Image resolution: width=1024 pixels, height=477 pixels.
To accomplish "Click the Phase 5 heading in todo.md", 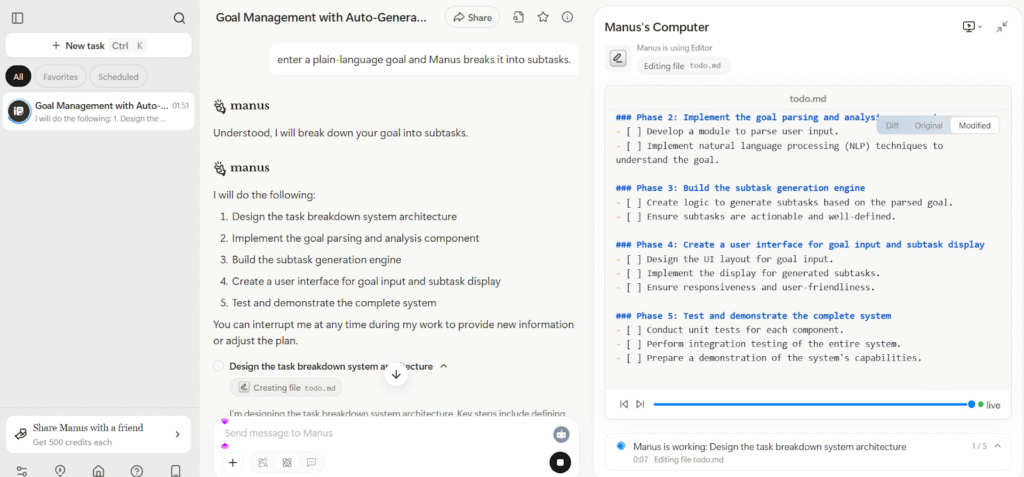I will pos(753,316).
